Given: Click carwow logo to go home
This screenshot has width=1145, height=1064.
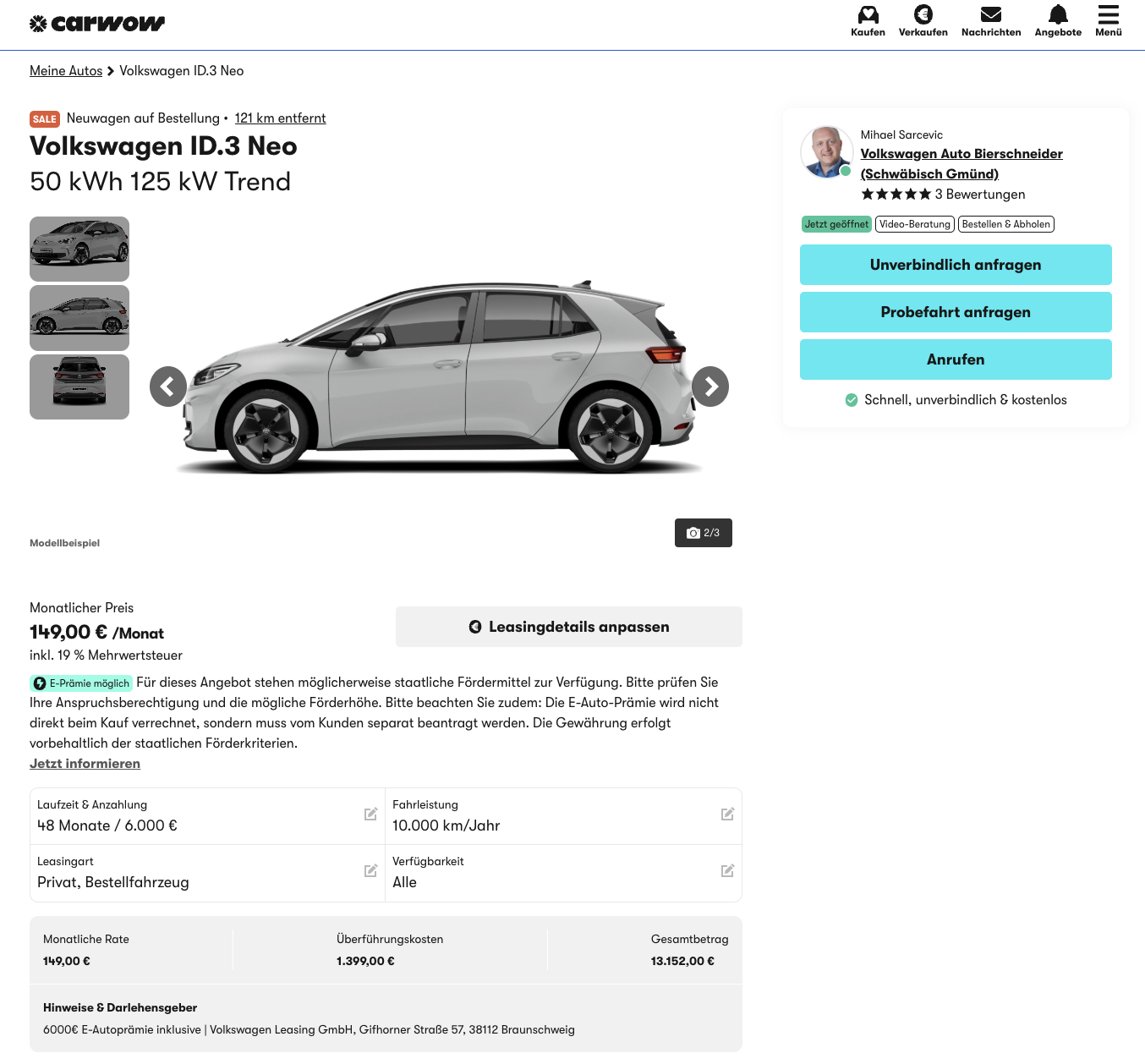Looking at the screenshot, I should (97, 24).
